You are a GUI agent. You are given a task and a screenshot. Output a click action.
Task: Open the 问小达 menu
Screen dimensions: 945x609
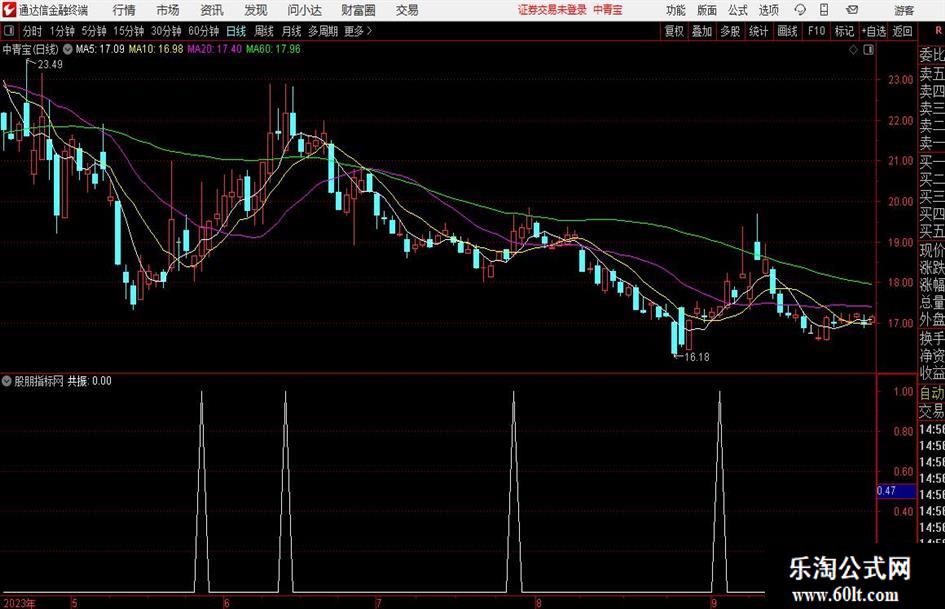pyautogui.click(x=304, y=10)
